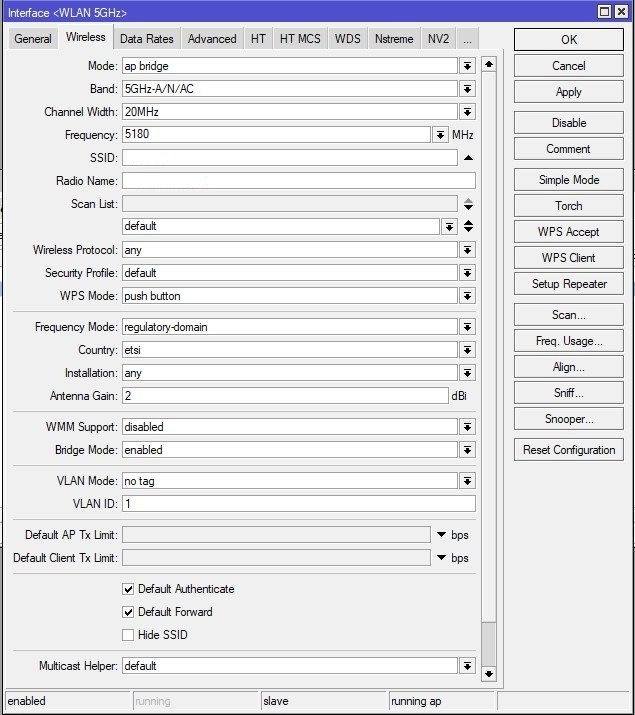Open the Bridge Mode dropdown
This screenshot has height=715, width=635.
coord(467,450)
